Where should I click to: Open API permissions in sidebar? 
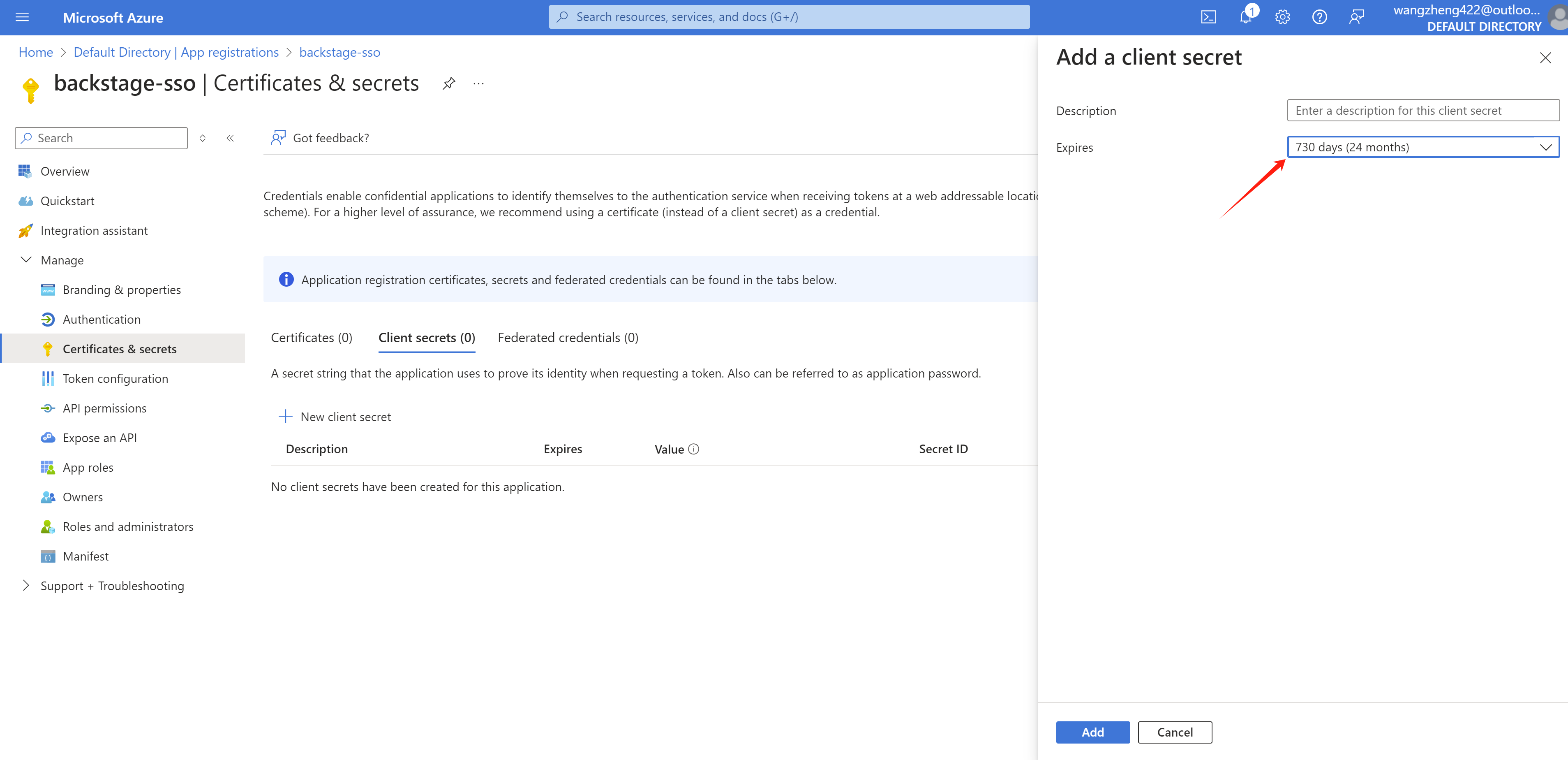pyautogui.click(x=104, y=408)
